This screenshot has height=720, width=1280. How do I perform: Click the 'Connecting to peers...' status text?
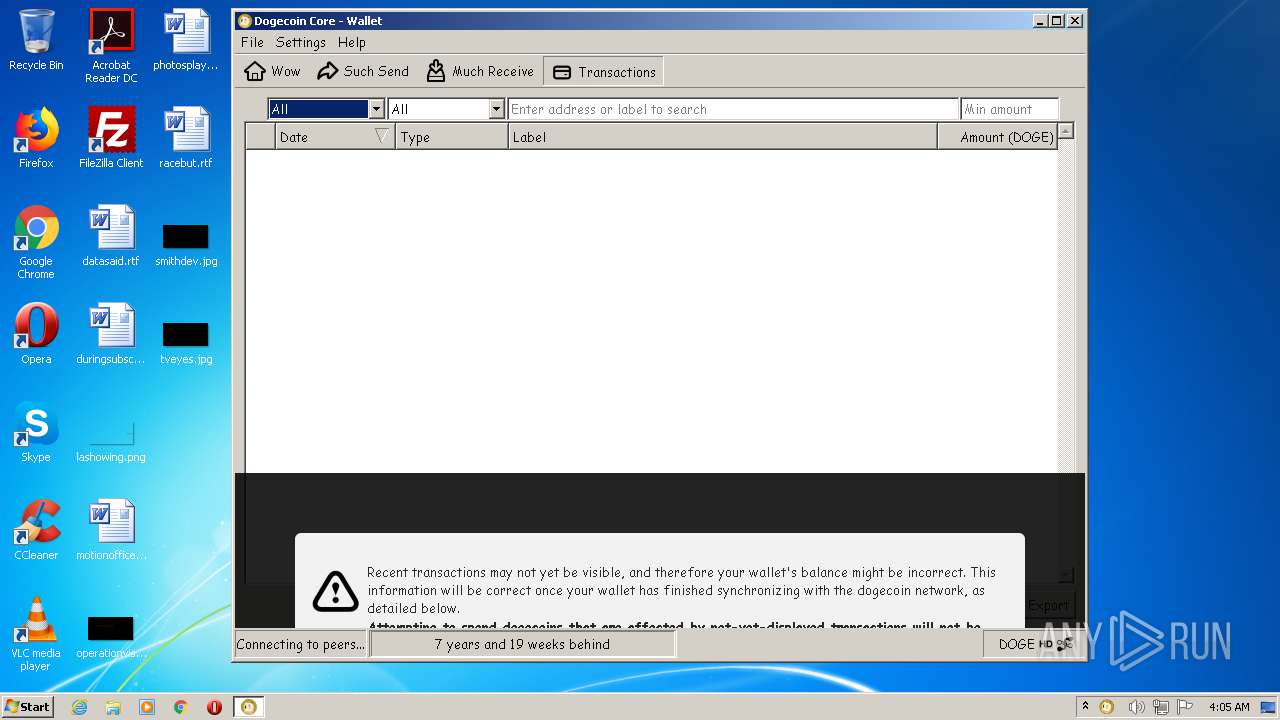coord(301,644)
